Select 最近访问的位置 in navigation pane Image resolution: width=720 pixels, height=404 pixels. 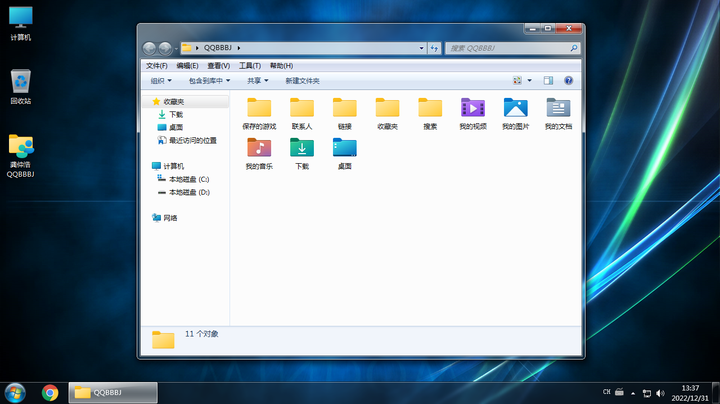tap(185, 140)
